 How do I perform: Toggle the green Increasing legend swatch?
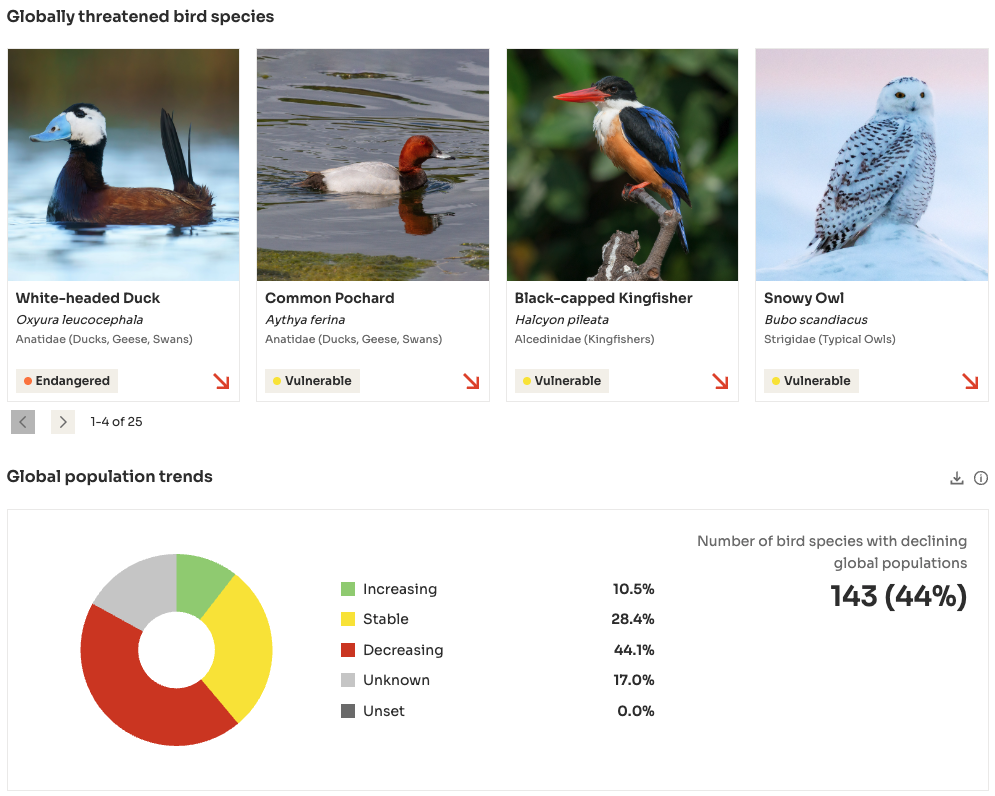348,589
